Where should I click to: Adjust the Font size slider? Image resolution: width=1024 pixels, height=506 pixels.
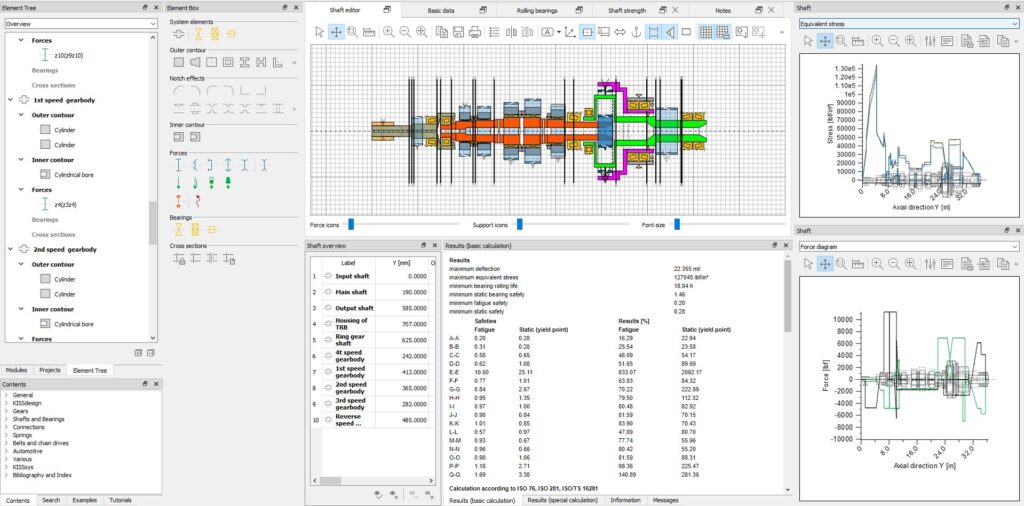(676, 225)
